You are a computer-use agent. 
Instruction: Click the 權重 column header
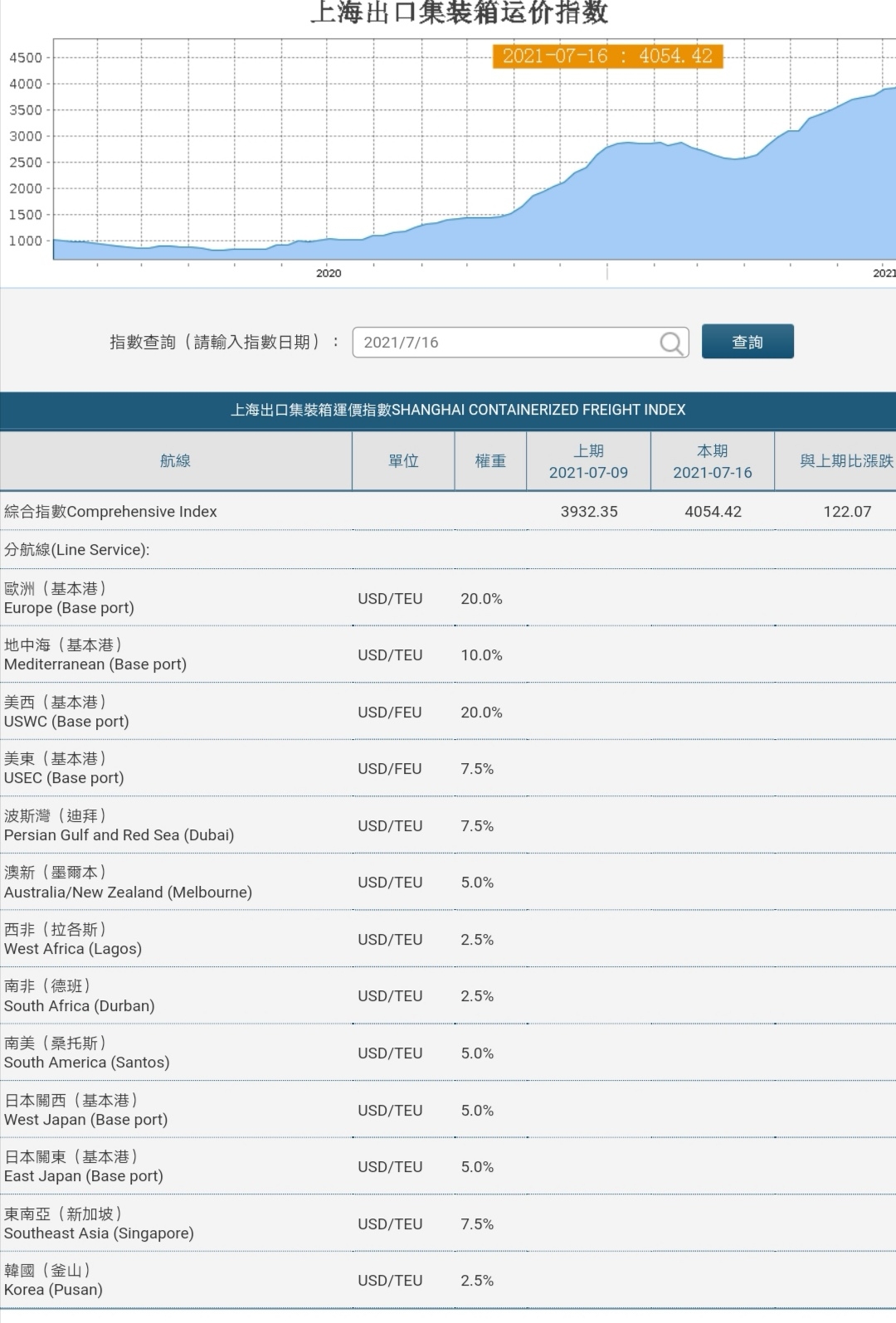point(490,461)
